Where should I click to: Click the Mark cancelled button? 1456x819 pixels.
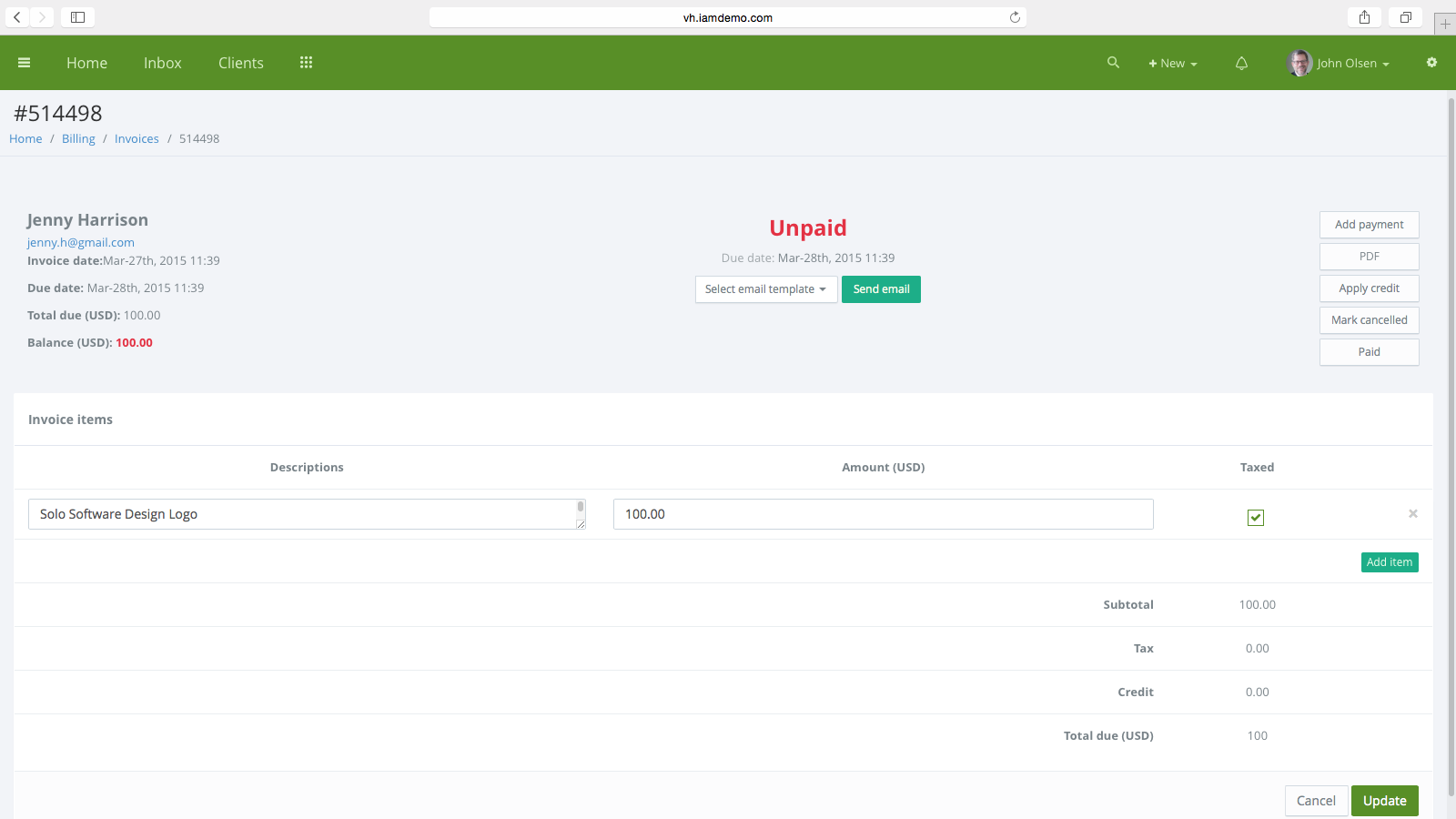1369,320
